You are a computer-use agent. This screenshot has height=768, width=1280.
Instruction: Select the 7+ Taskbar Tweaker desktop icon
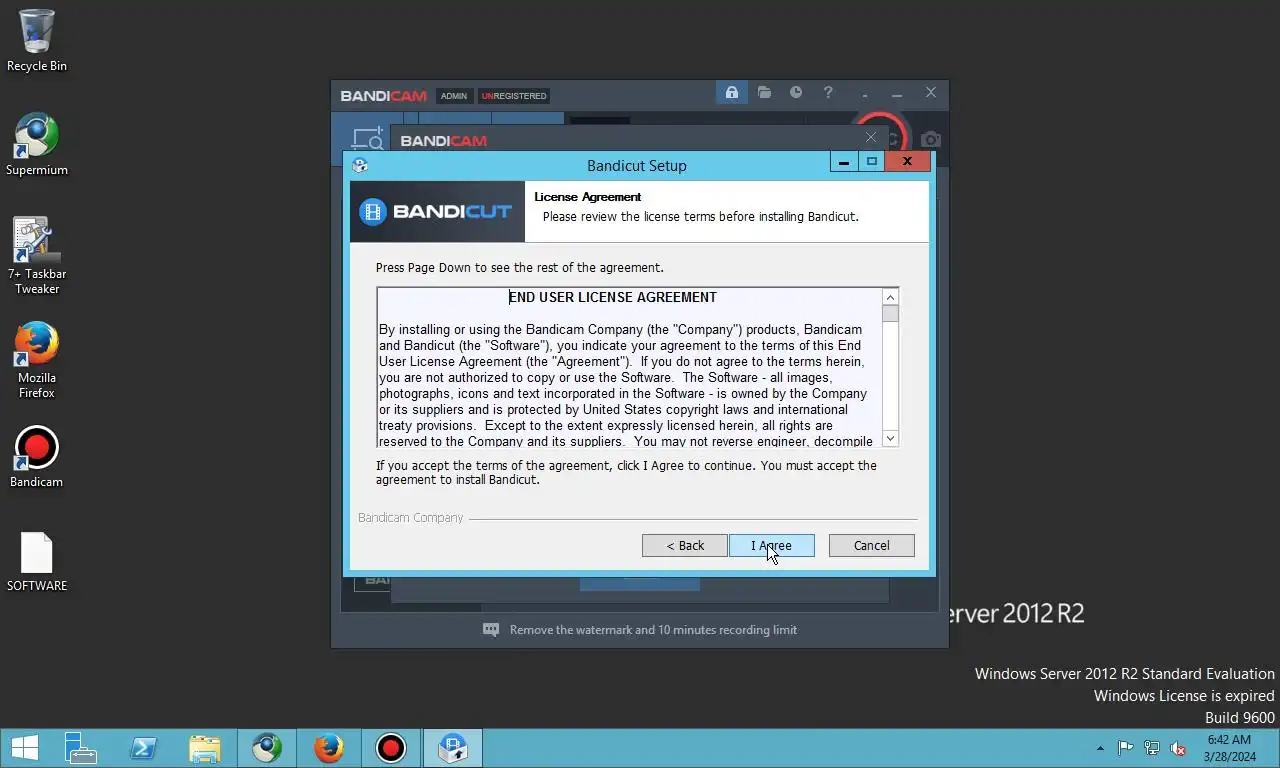(37, 256)
